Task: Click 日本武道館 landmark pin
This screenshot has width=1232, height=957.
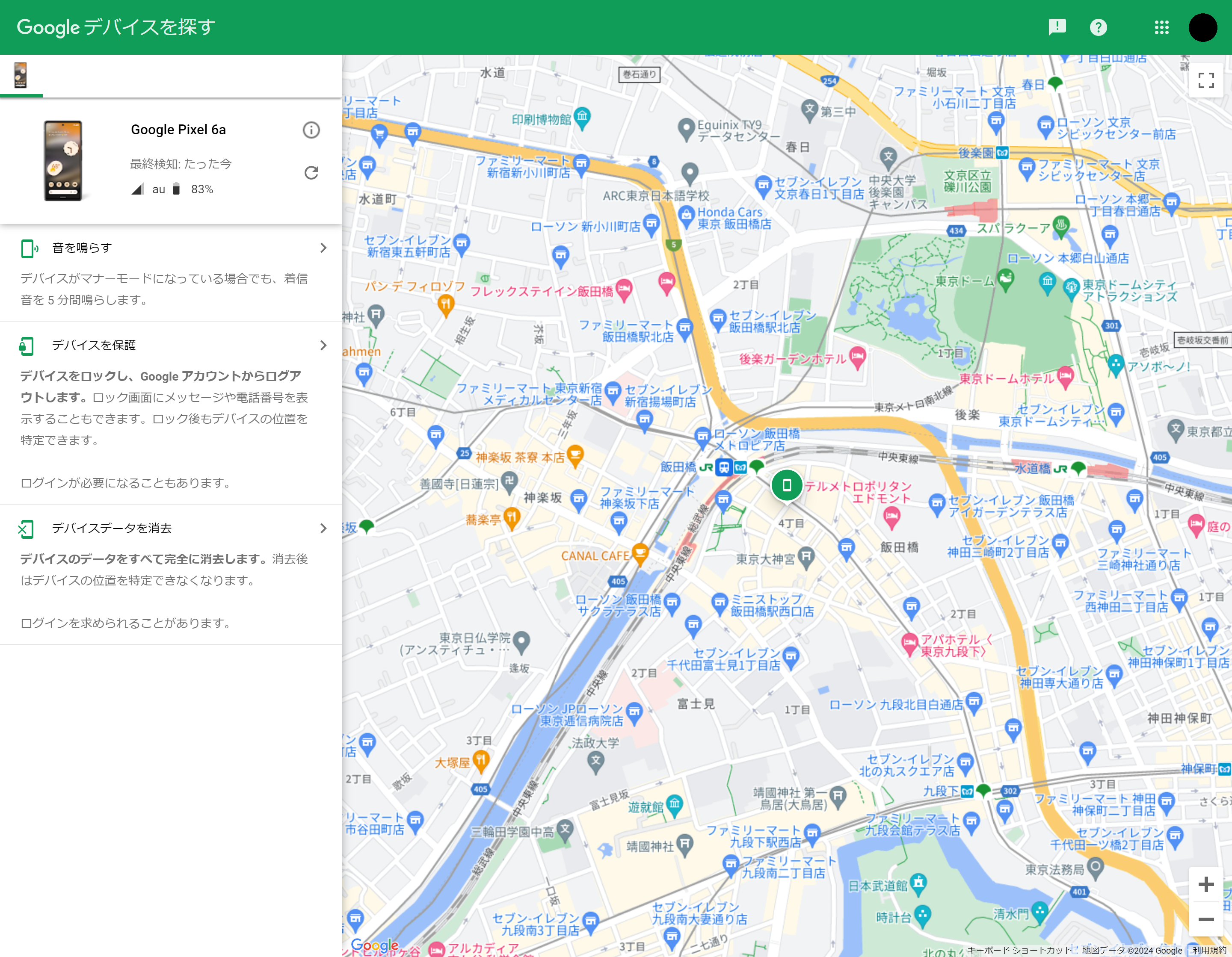Action: [918, 884]
